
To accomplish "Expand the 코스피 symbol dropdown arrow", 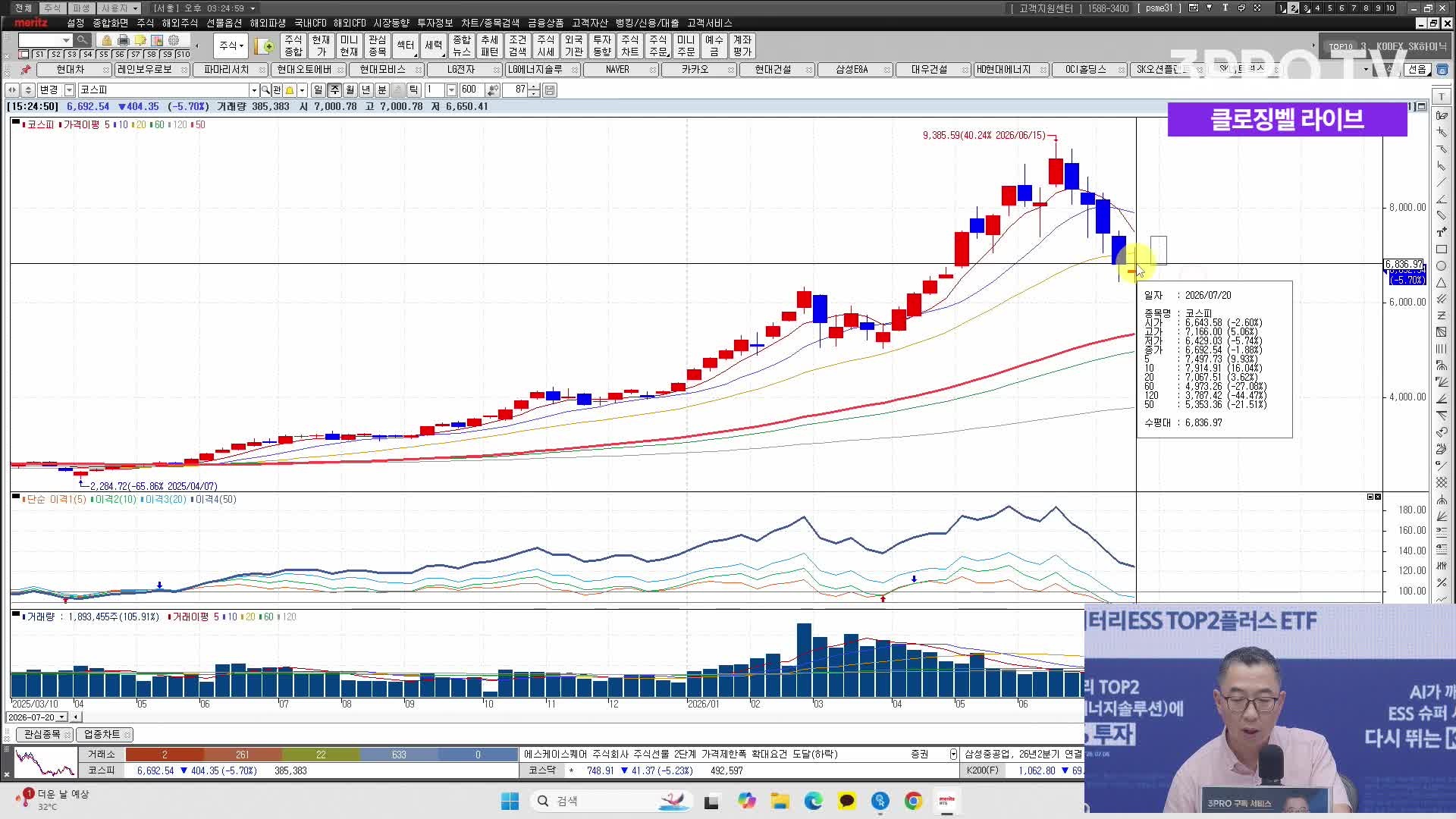I will [x=254, y=89].
